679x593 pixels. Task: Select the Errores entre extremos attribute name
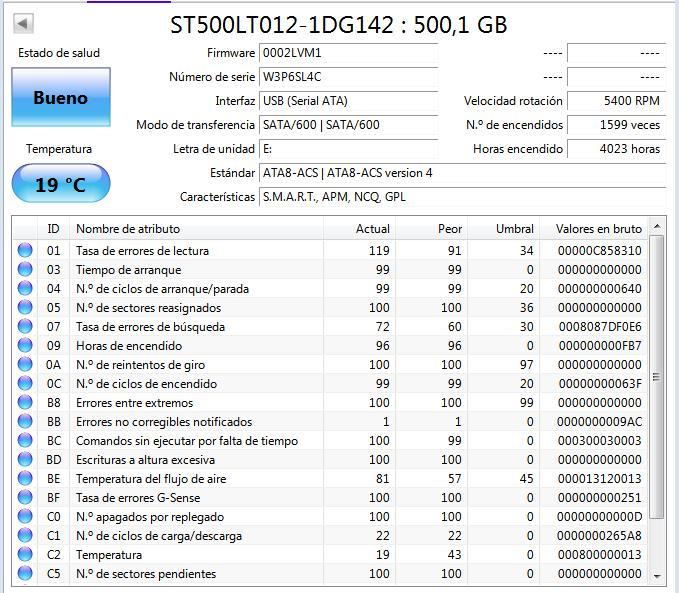tap(134, 402)
